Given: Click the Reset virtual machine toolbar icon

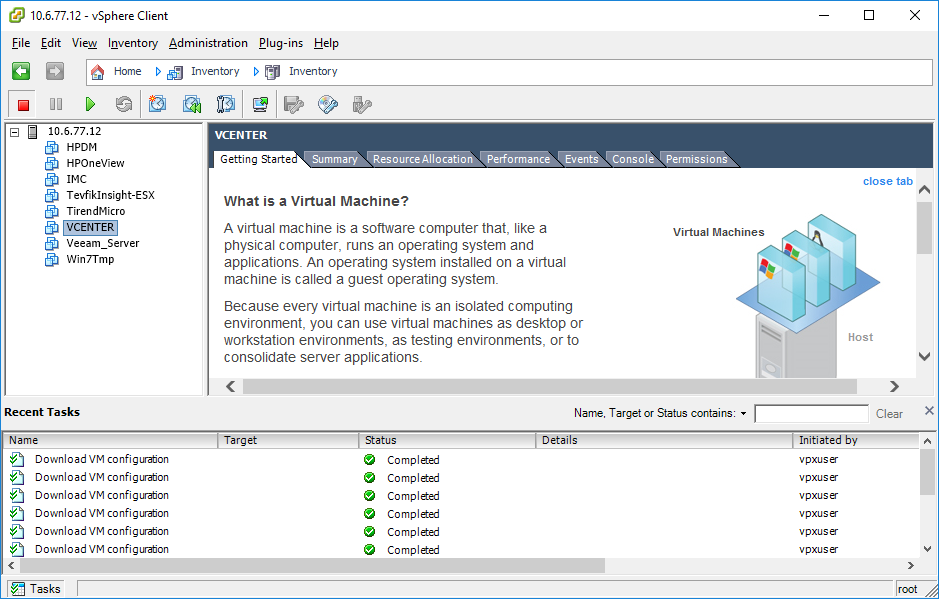Looking at the screenshot, I should [124, 105].
